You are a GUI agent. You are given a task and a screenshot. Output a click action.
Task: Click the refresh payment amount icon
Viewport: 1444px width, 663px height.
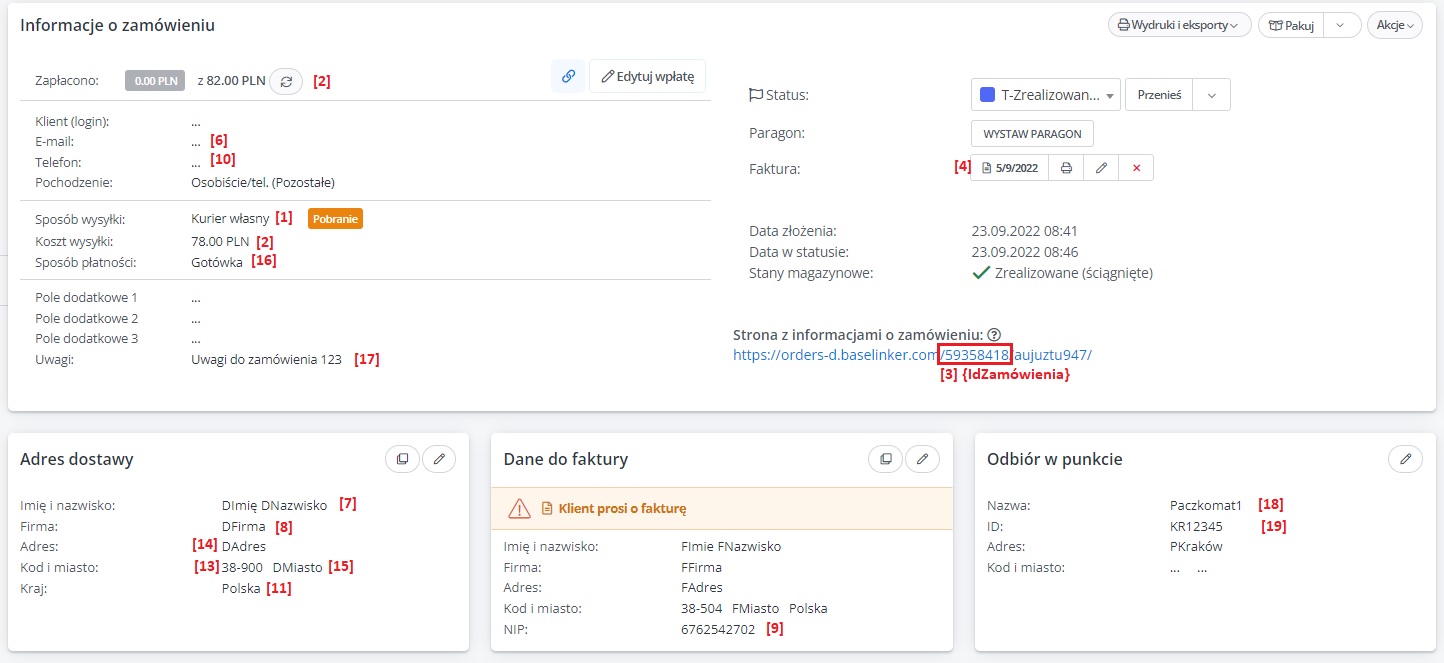[287, 82]
